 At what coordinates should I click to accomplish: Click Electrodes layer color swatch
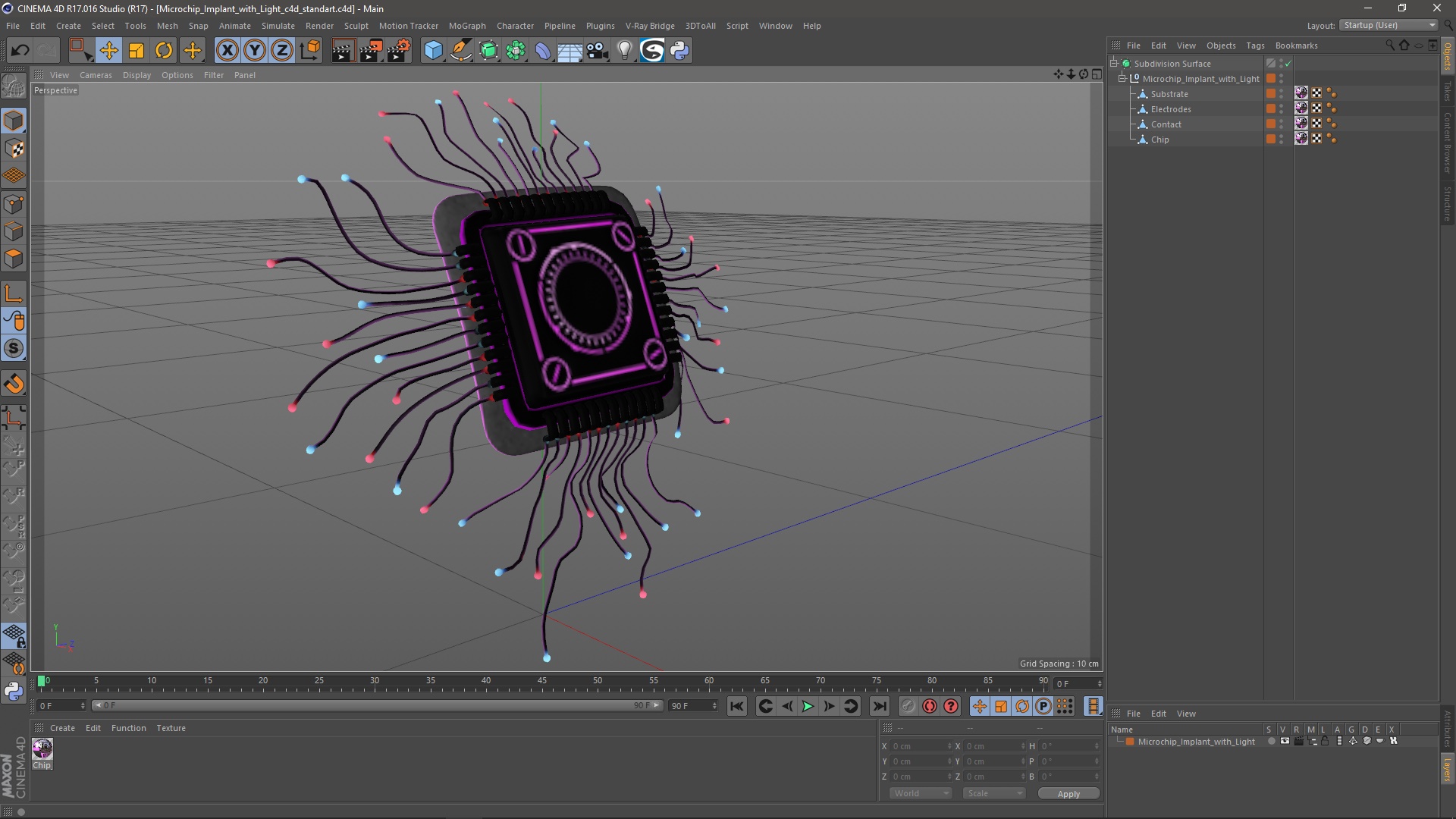[x=1271, y=109]
